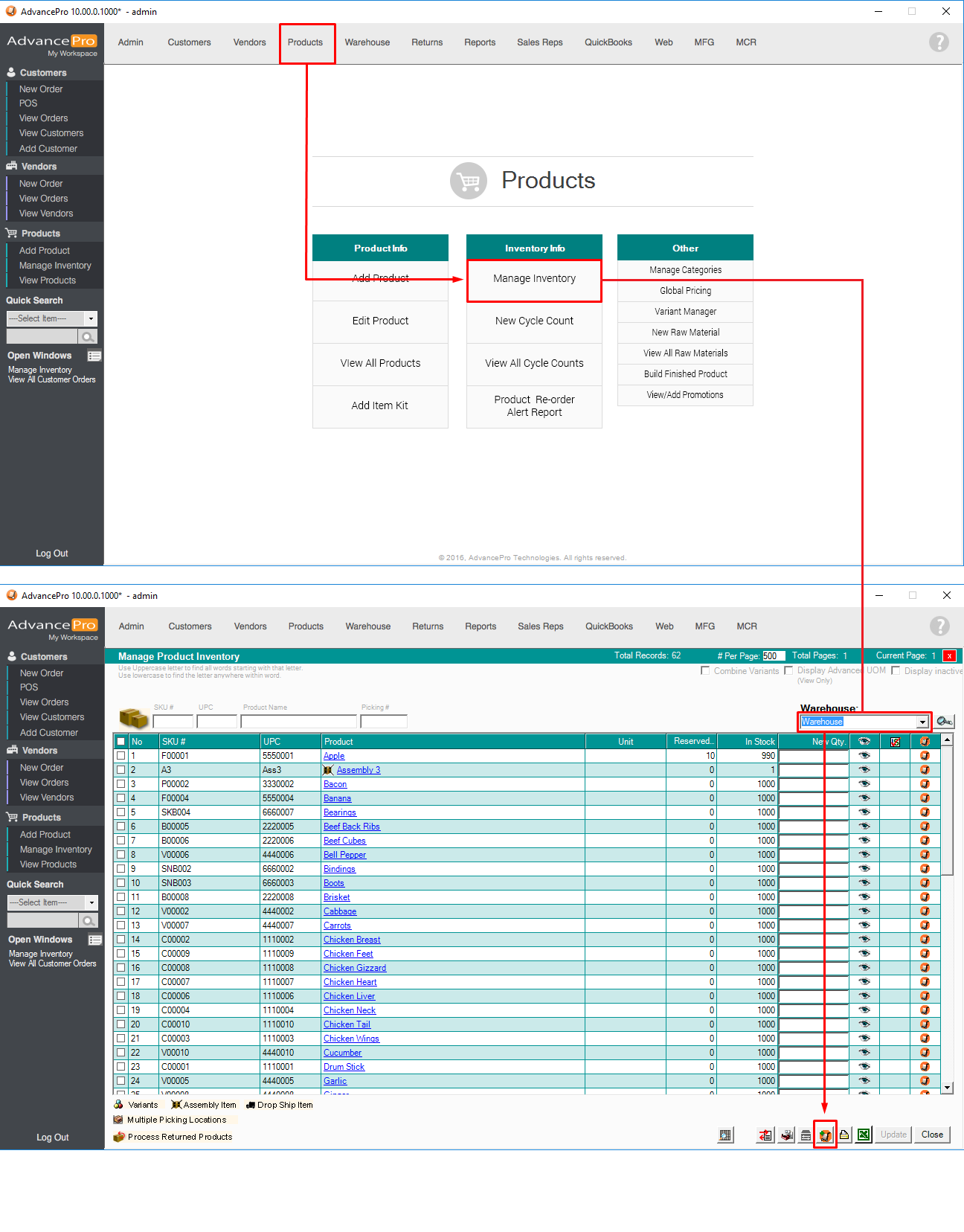Click Quick Search magnifier button in lower sidebar
This screenshot has width=964, height=1232.
pos(89,921)
